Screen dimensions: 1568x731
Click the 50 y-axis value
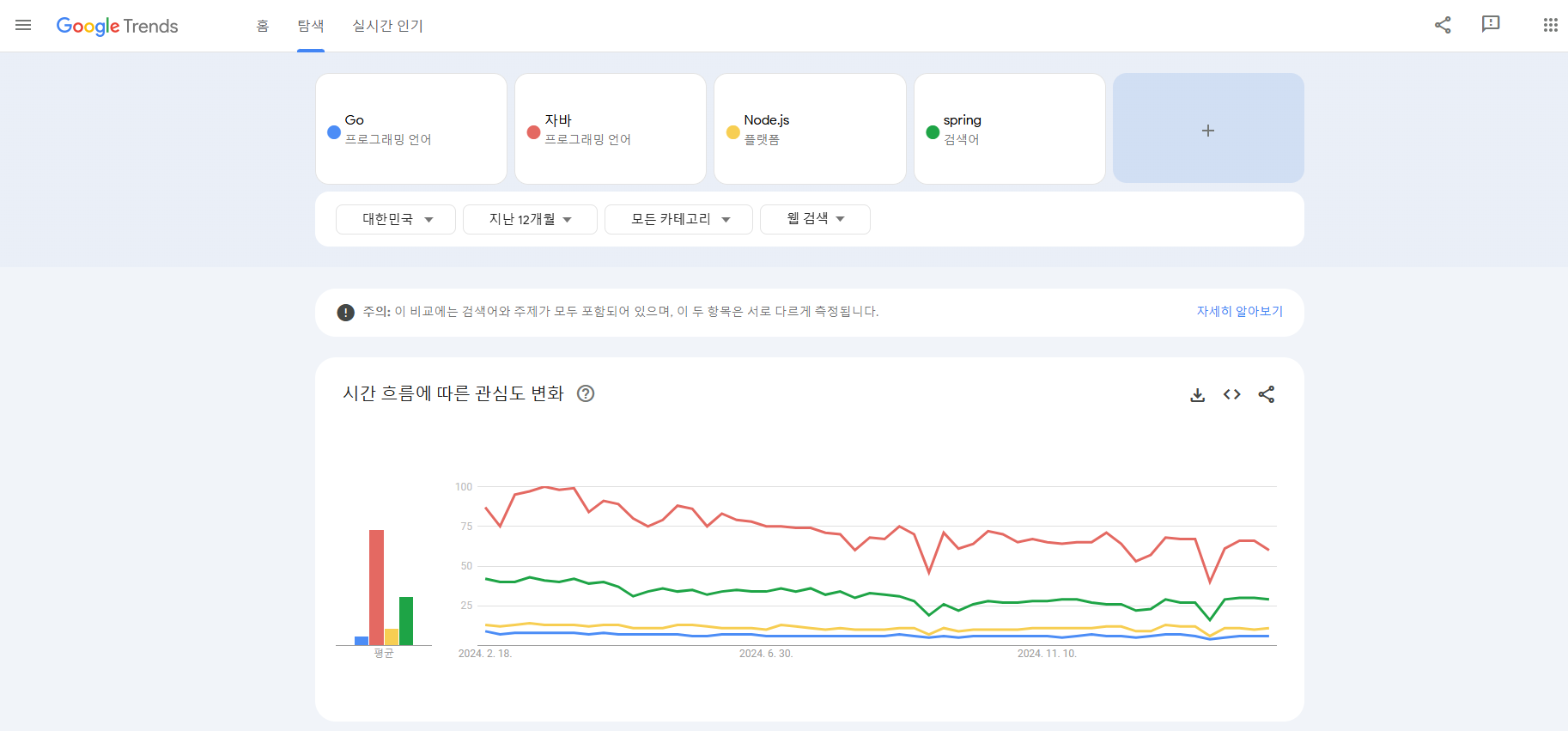(x=466, y=566)
